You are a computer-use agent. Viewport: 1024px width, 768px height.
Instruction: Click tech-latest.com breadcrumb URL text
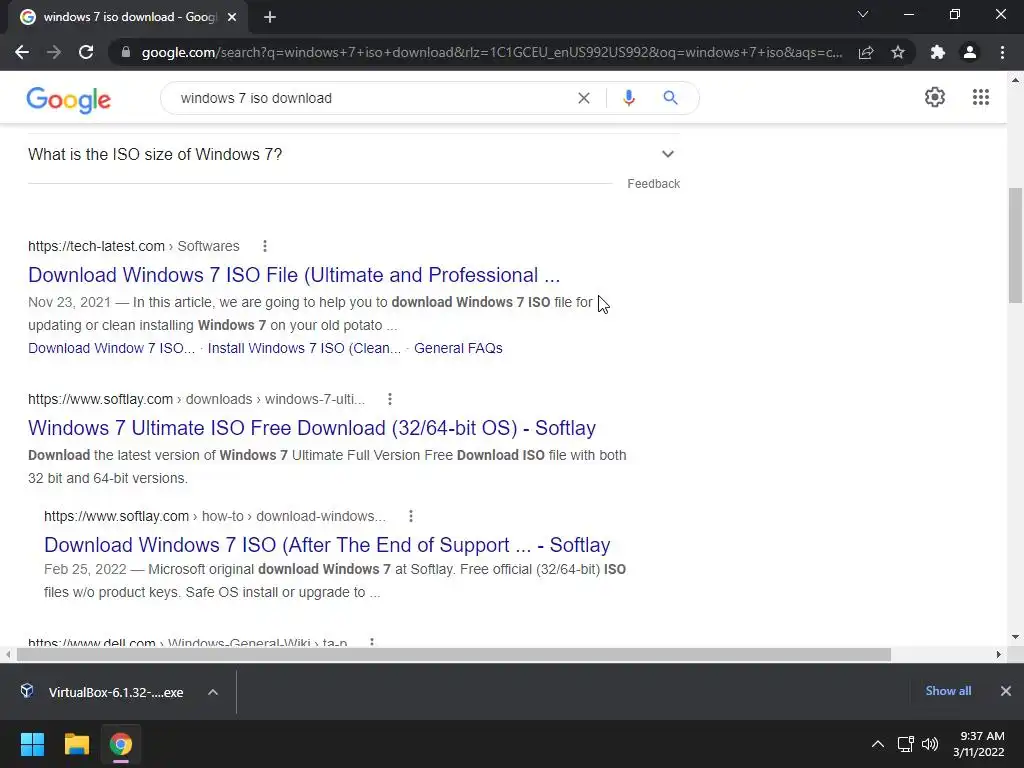coord(134,246)
